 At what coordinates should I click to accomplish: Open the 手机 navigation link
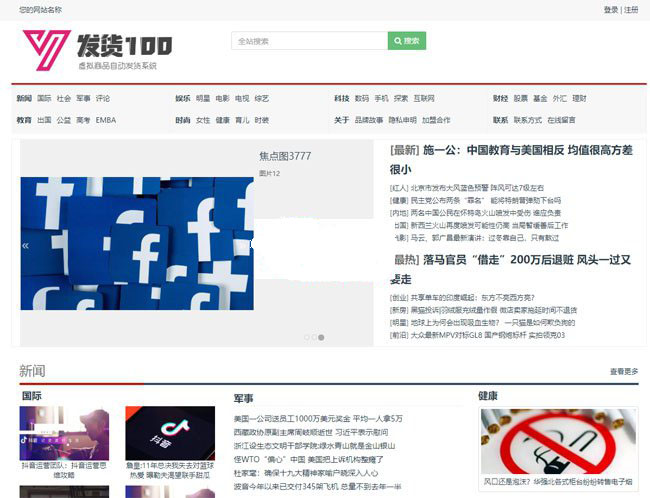[x=381, y=98]
